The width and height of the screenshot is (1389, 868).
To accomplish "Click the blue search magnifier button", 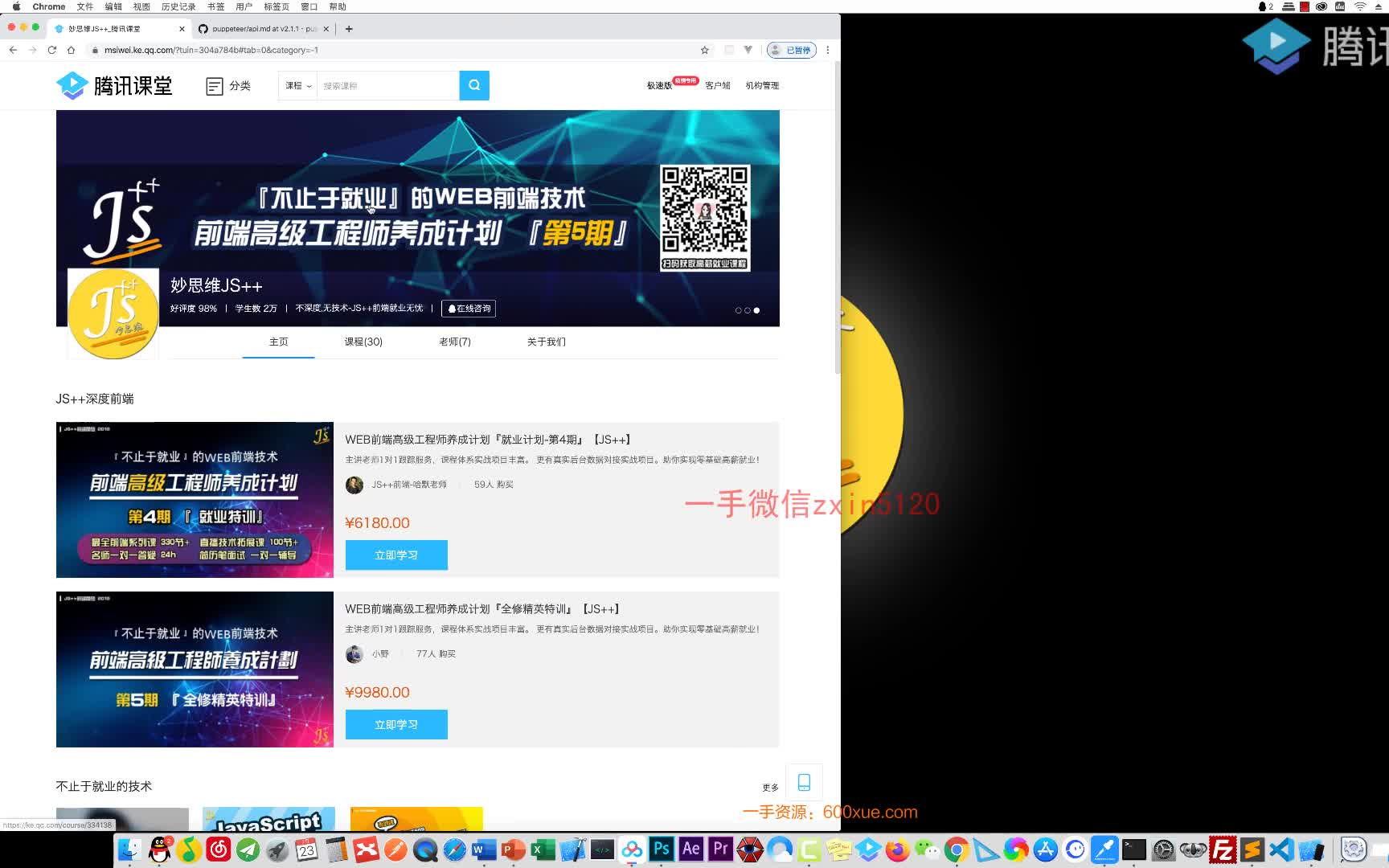I will click(474, 85).
